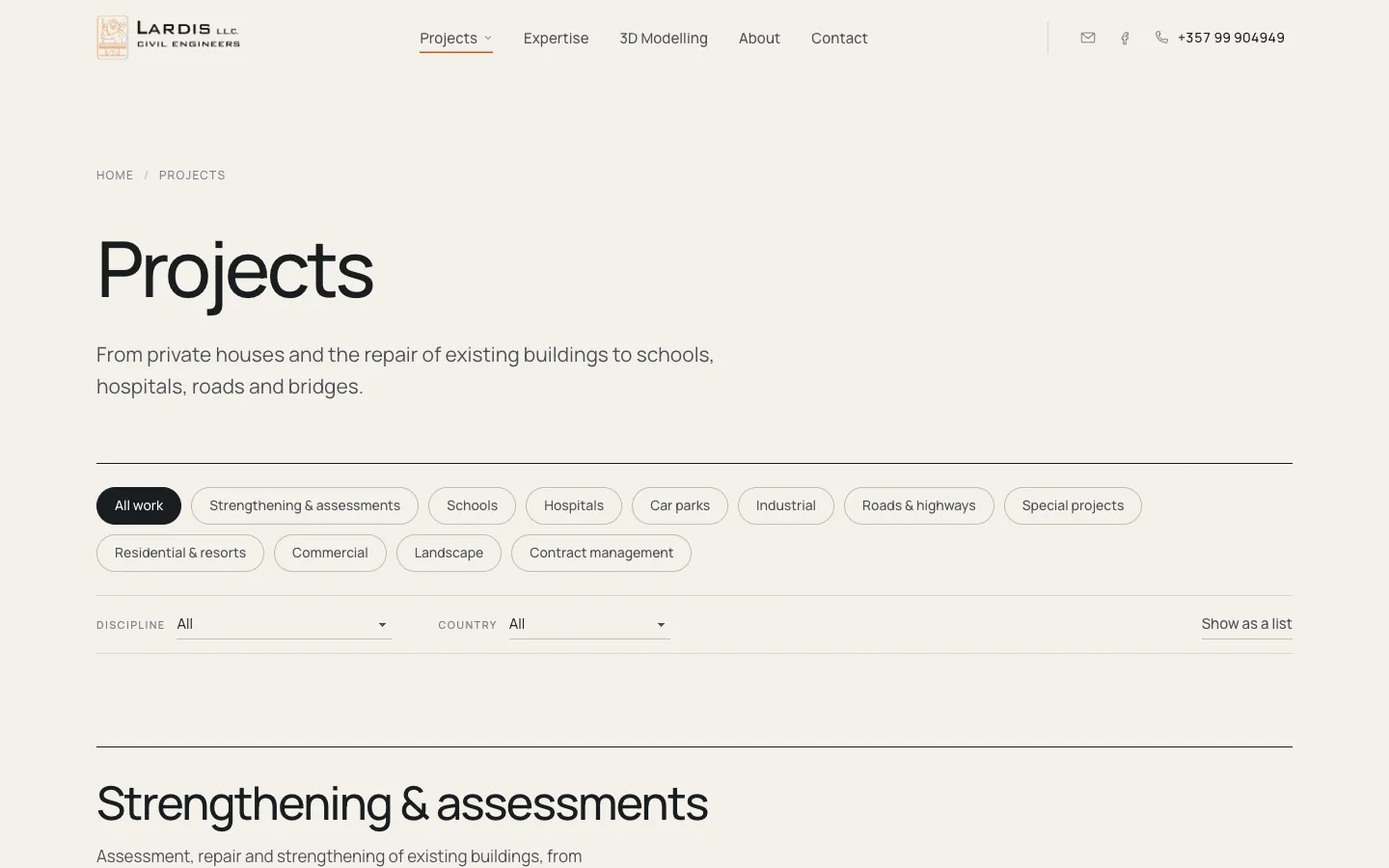Viewport: 1389px width, 868px height.
Task: Open the Discipline dropdown
Action: click(x=284, y=624)
